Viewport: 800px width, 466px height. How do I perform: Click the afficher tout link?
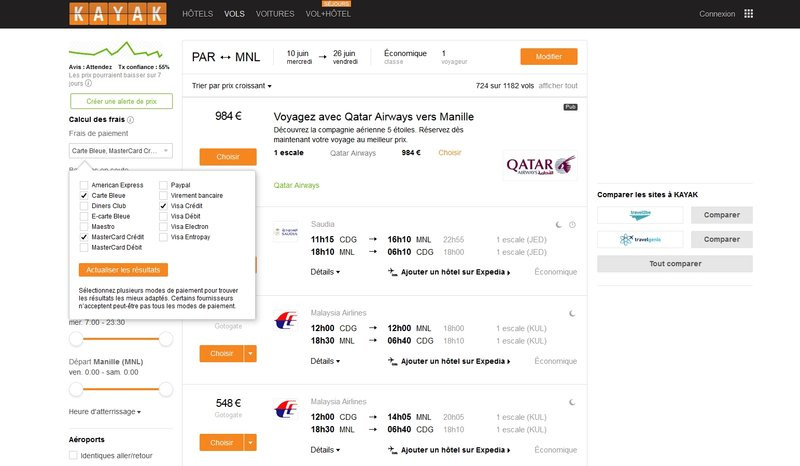tap(558, 86)
